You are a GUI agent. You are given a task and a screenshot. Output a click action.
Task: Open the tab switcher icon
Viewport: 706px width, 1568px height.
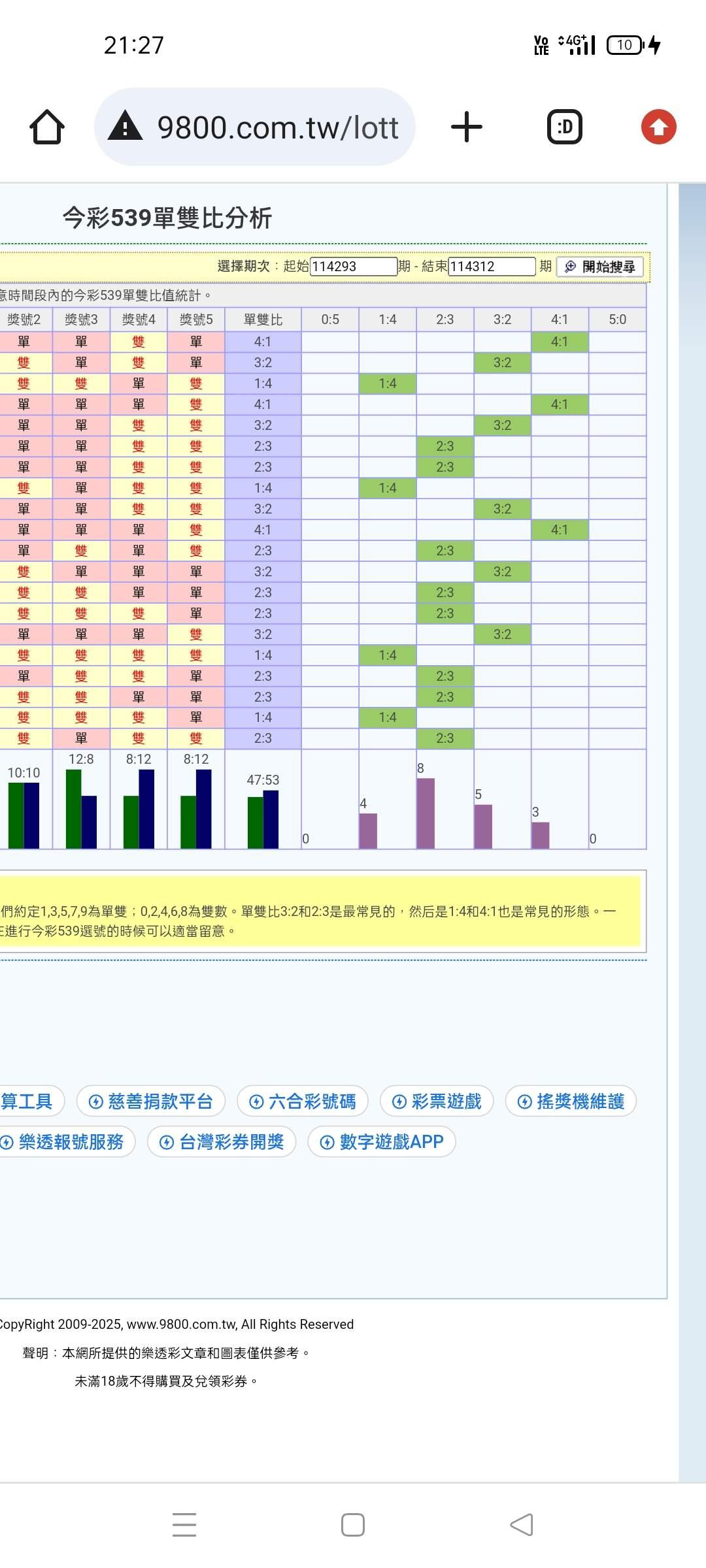click(565, 127)
